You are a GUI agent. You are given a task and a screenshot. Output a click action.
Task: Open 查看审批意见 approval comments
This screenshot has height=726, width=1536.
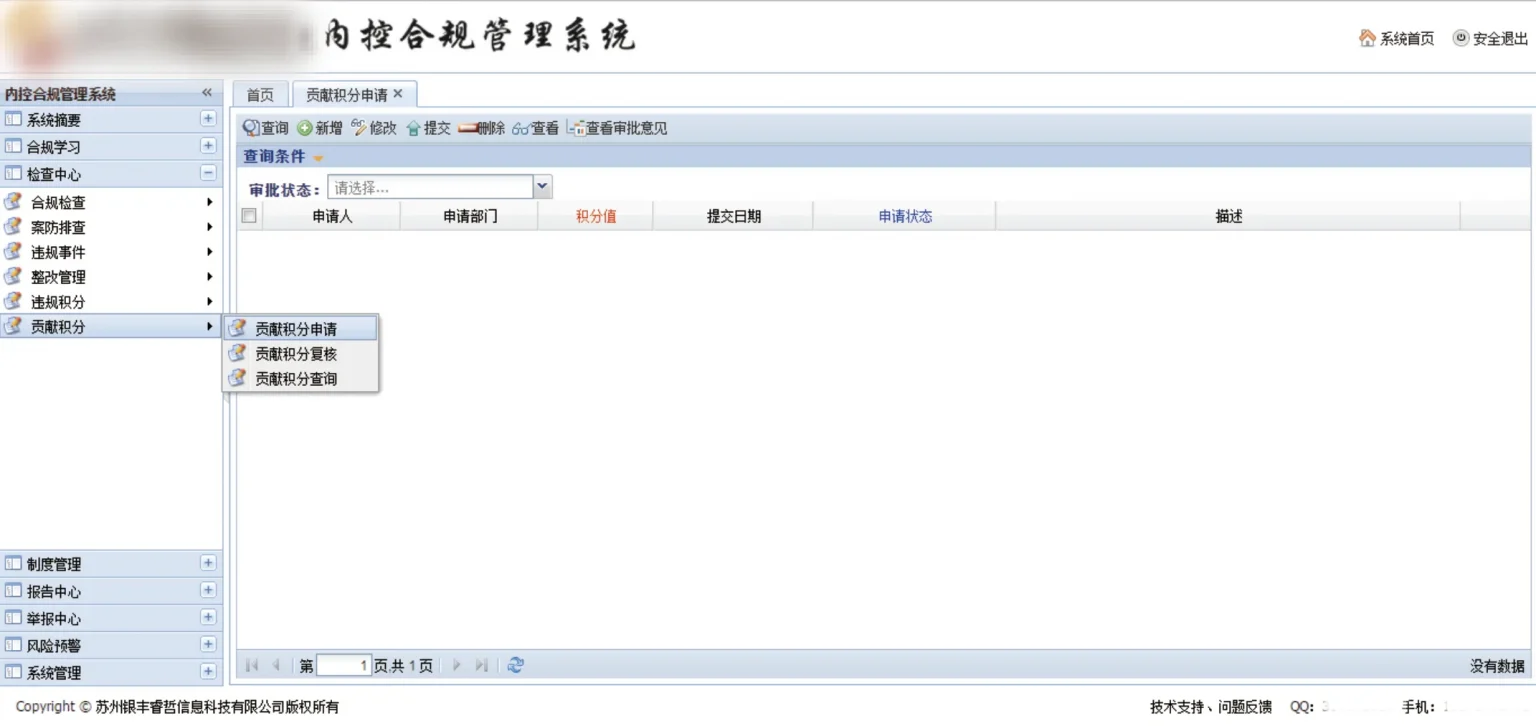click(617, 128)
